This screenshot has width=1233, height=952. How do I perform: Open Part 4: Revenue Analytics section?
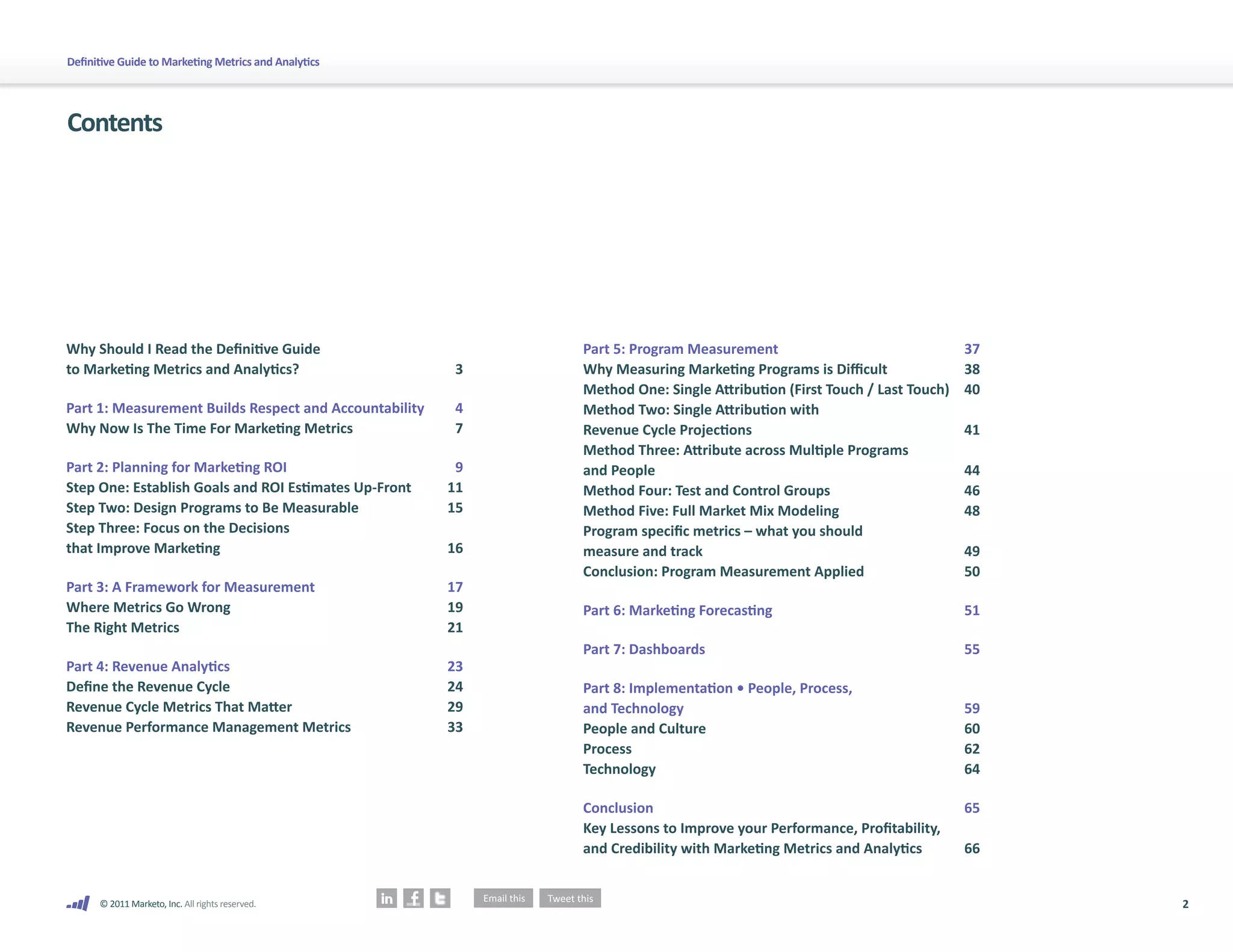pos(148,666)
